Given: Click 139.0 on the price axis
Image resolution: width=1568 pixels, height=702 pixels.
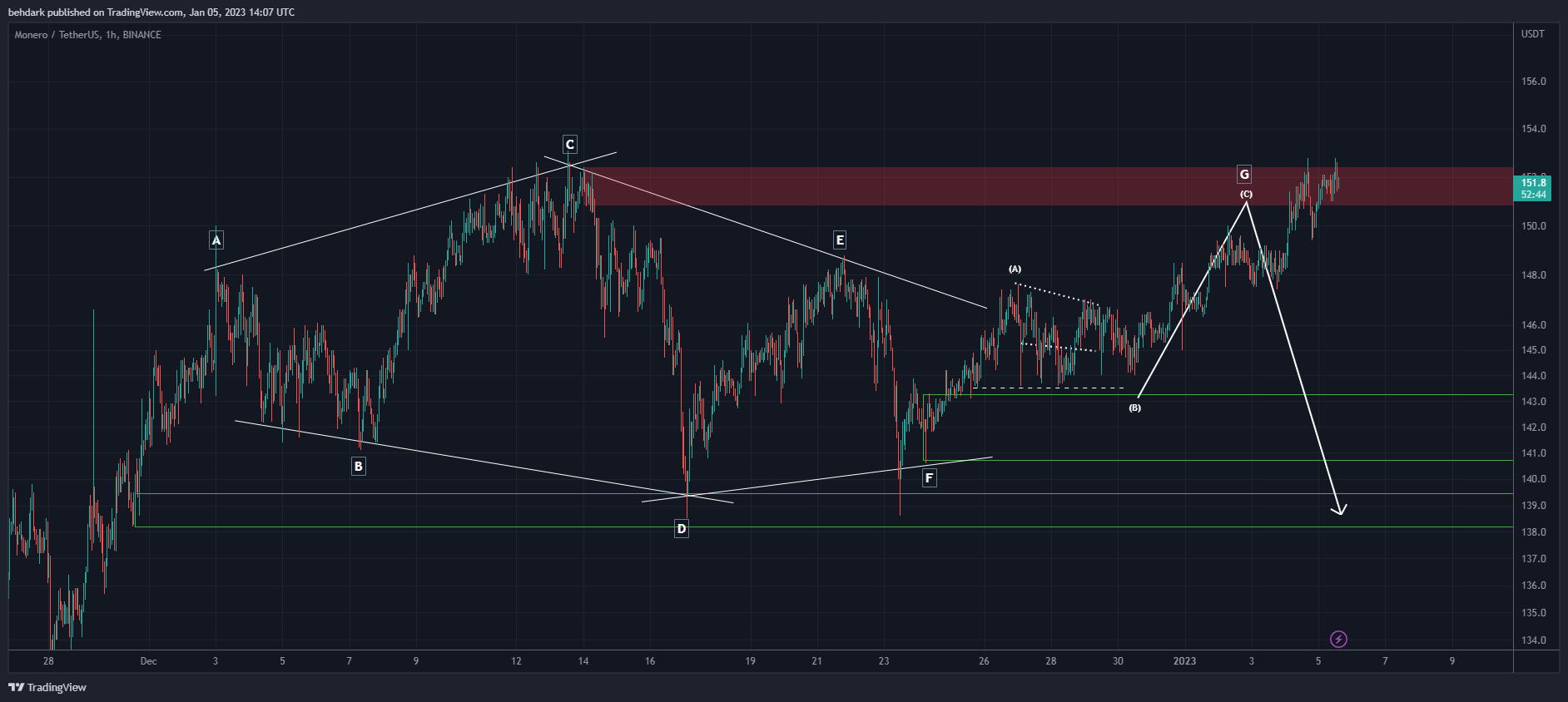Looking at the screenshot, I should [1533, 506].
